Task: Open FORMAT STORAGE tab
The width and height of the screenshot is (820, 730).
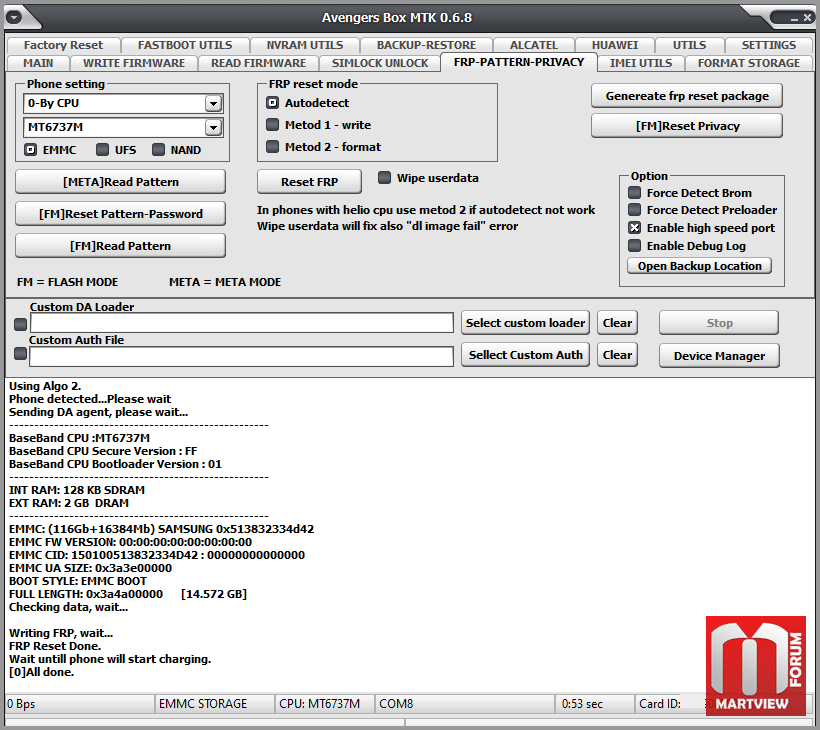Action: click(749, 63)
